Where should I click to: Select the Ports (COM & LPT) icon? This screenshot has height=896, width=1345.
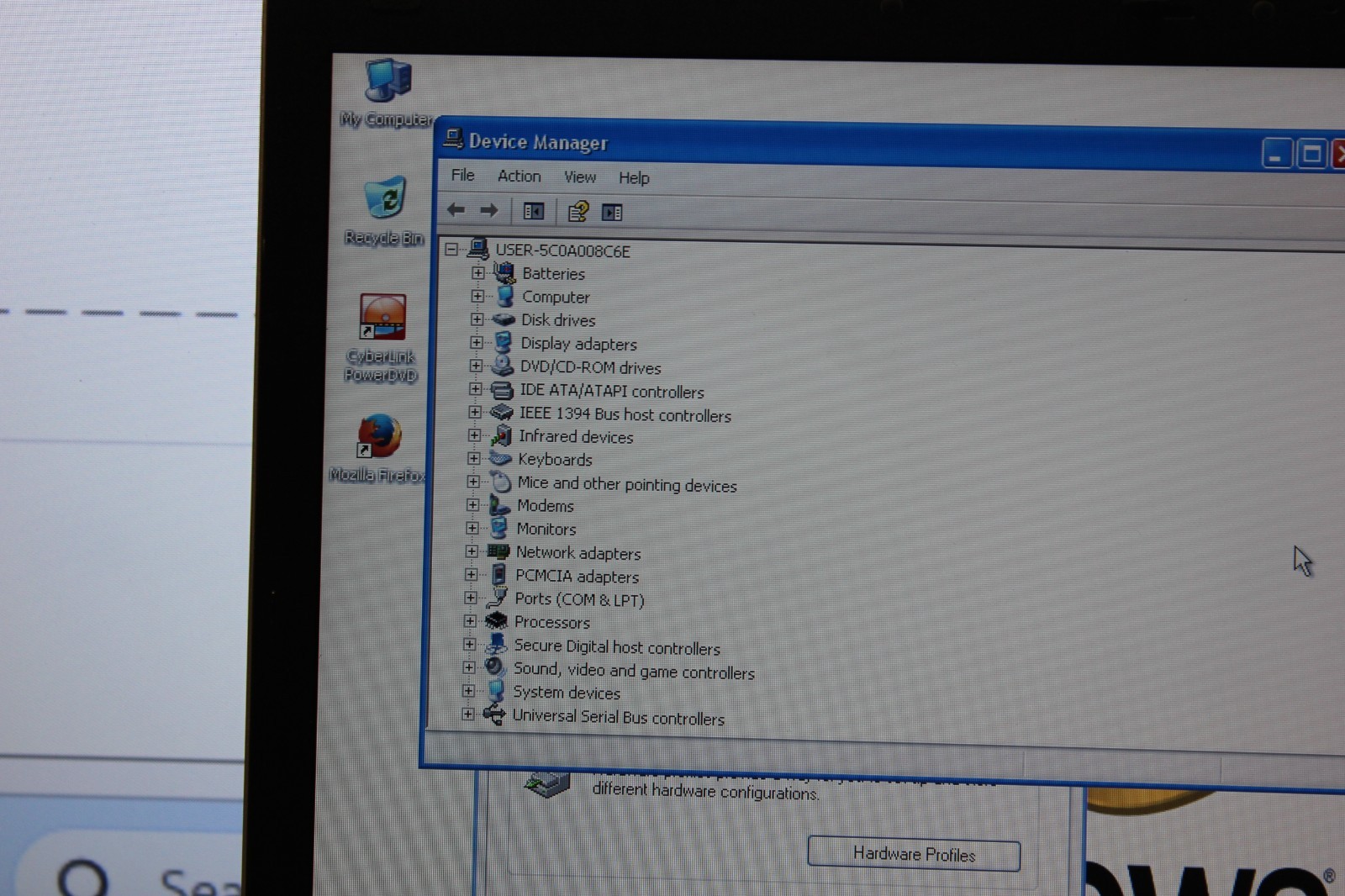[497, 598]
